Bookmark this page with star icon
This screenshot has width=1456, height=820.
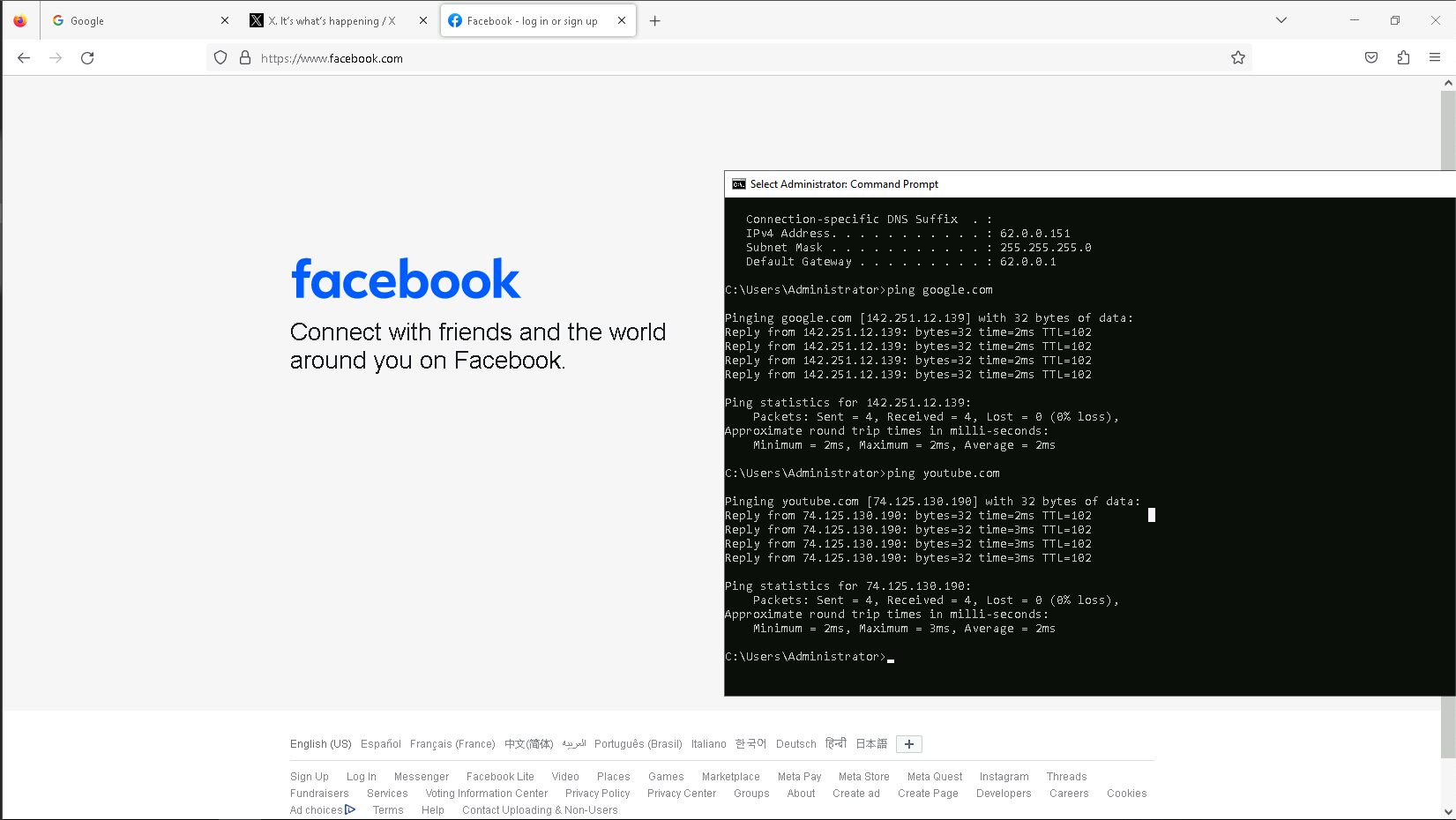coord(1238,58)
